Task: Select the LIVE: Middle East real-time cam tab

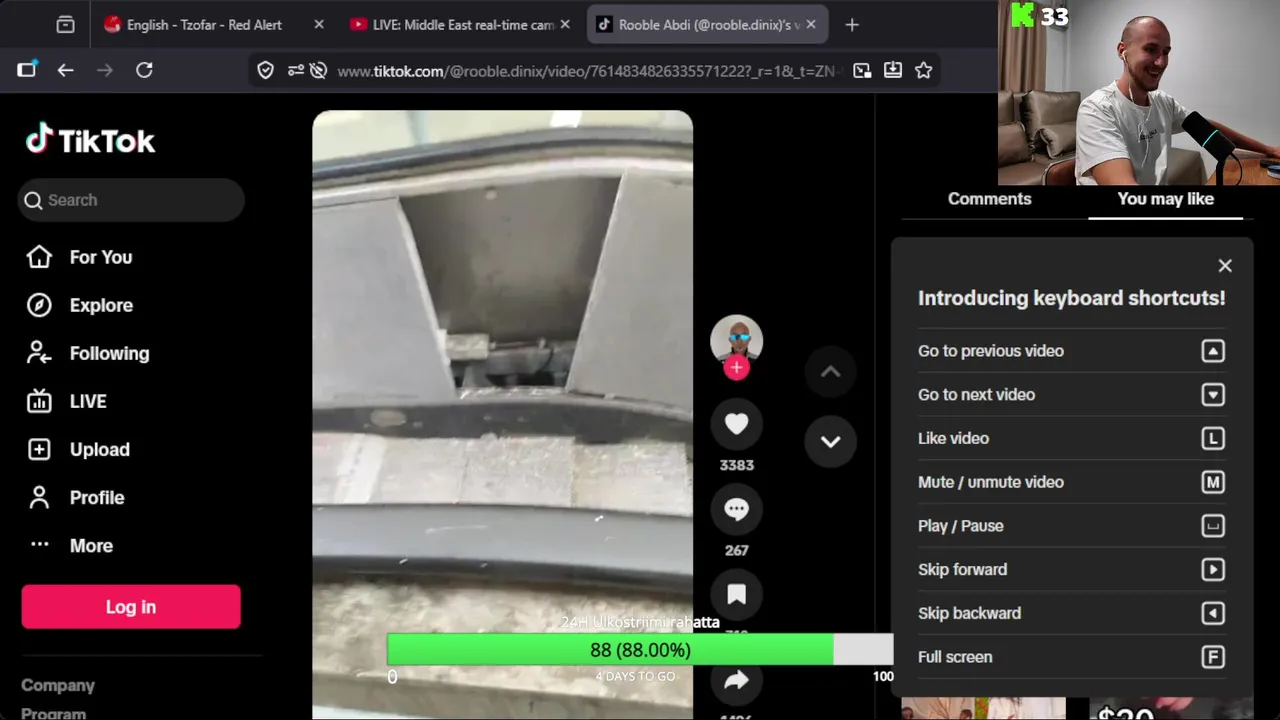Action: click(x=460, y=25)
